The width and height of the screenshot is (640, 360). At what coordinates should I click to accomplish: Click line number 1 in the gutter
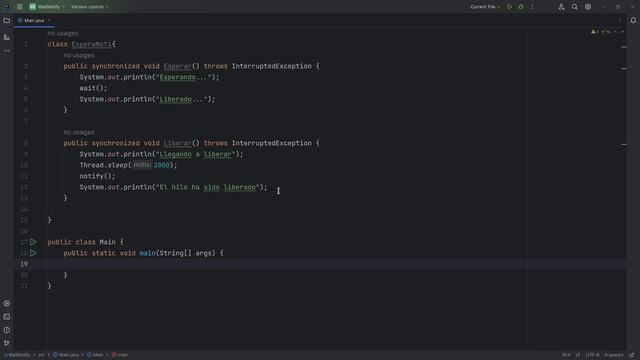(x=26, y=44)
